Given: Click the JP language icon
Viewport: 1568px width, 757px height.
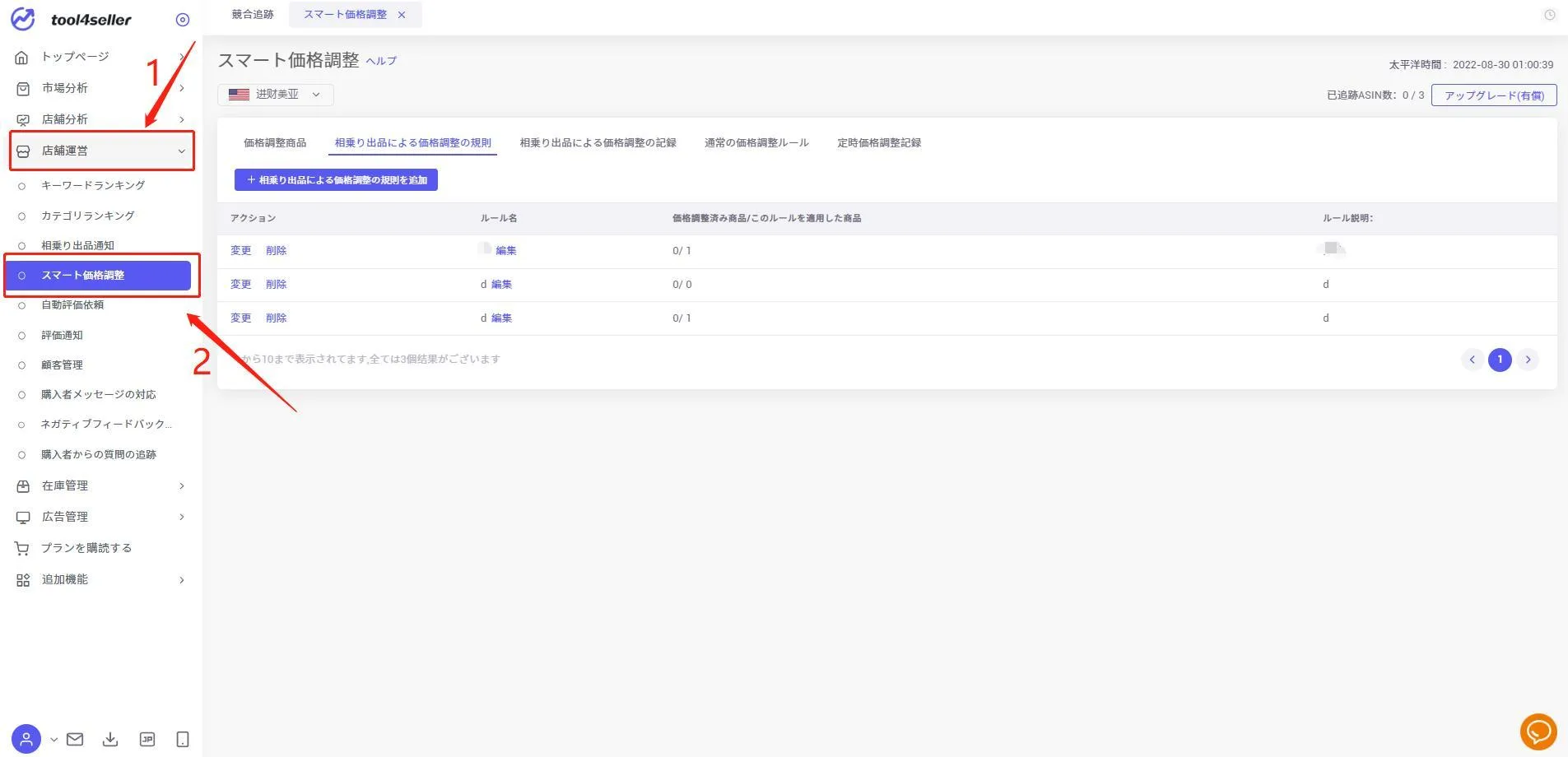Looking at the screenshot, I should coord(147,739).
